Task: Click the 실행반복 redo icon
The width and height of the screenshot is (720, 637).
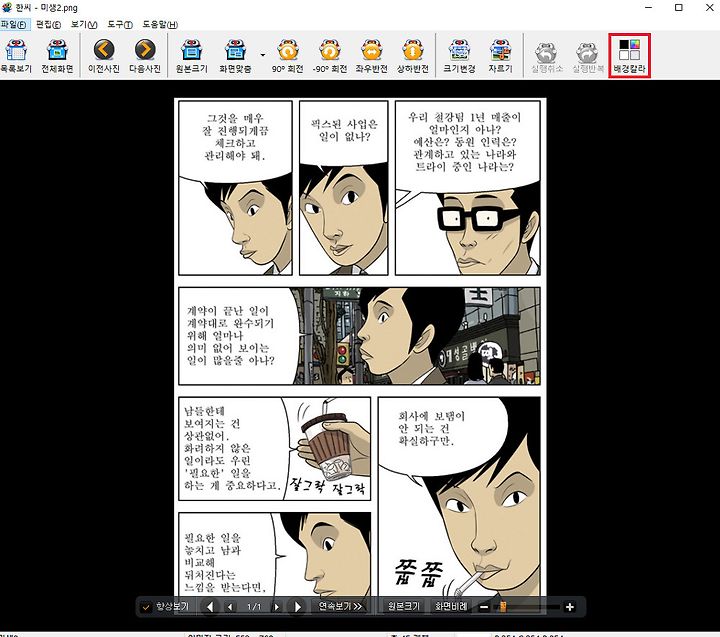Action: pyautogui.click(x=588, y=56)
